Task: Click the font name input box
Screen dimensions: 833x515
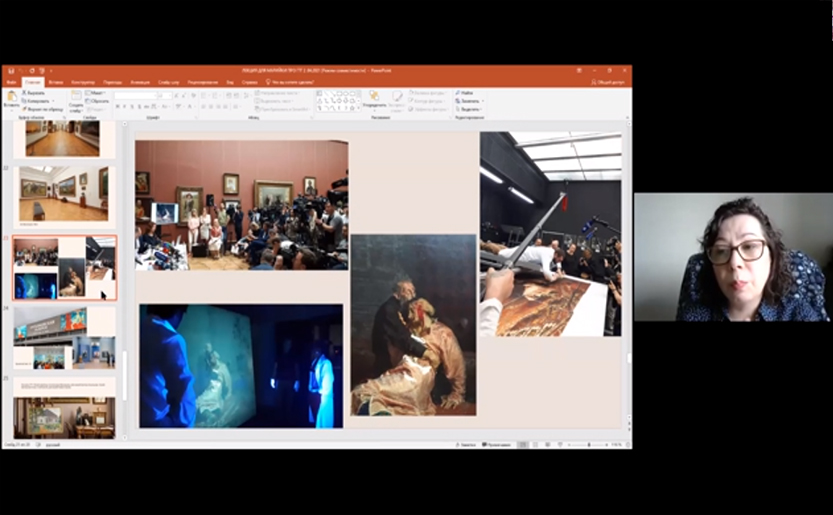Action: point(134,96)
